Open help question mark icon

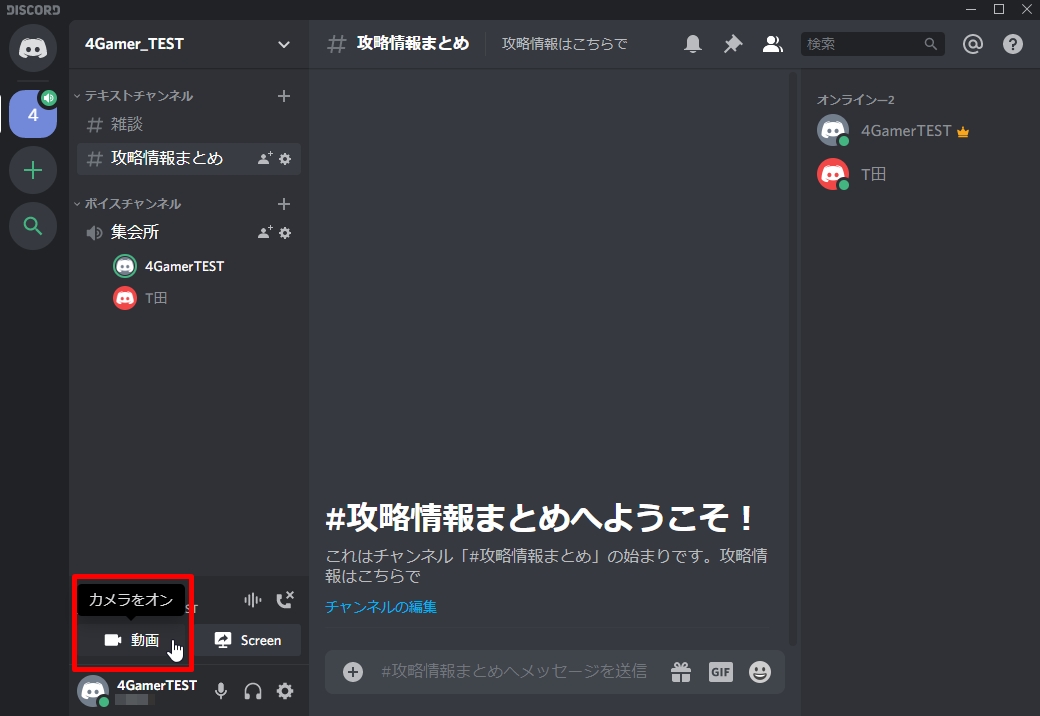pyautogui.click(x=1013, y=44)
